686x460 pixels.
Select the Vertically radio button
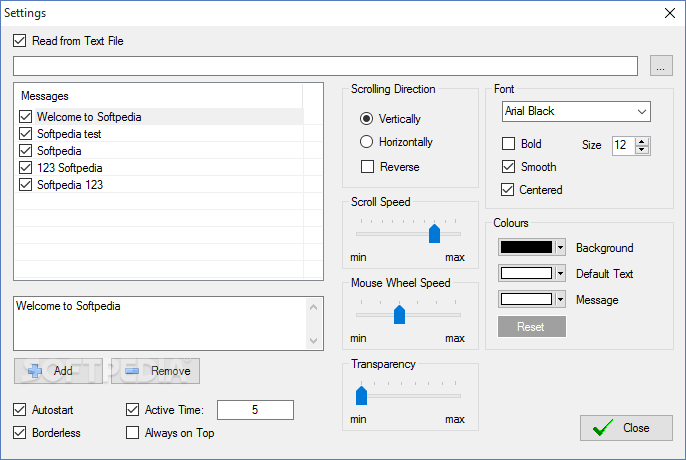click(366, 119)
